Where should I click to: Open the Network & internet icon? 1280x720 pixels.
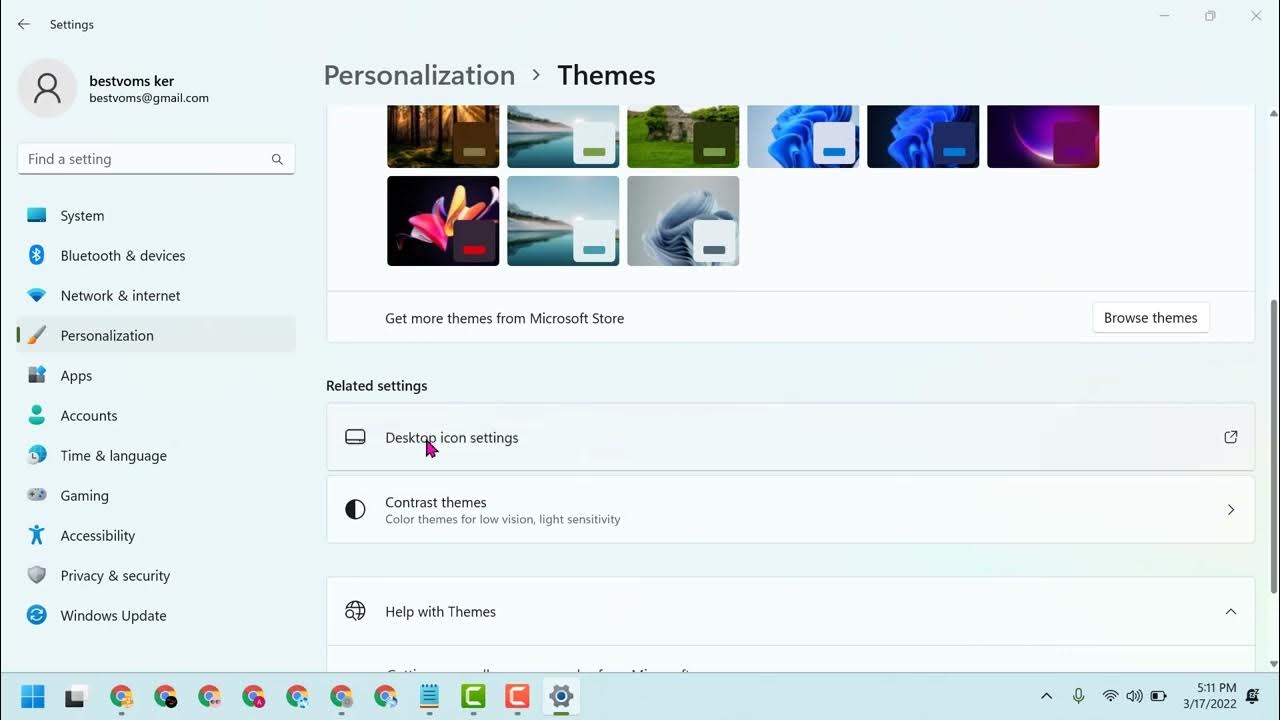coord(37,295)
